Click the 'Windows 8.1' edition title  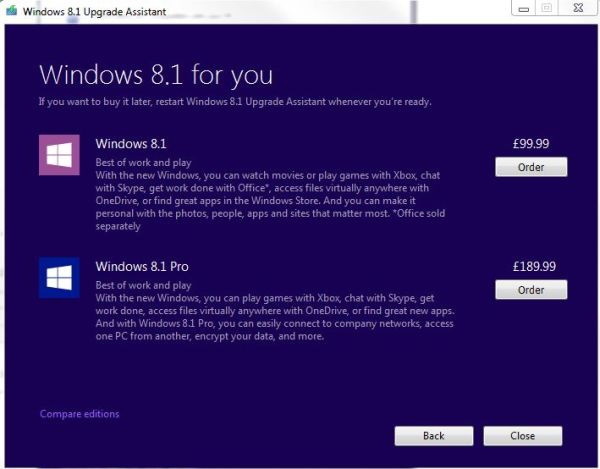point(131,144)
